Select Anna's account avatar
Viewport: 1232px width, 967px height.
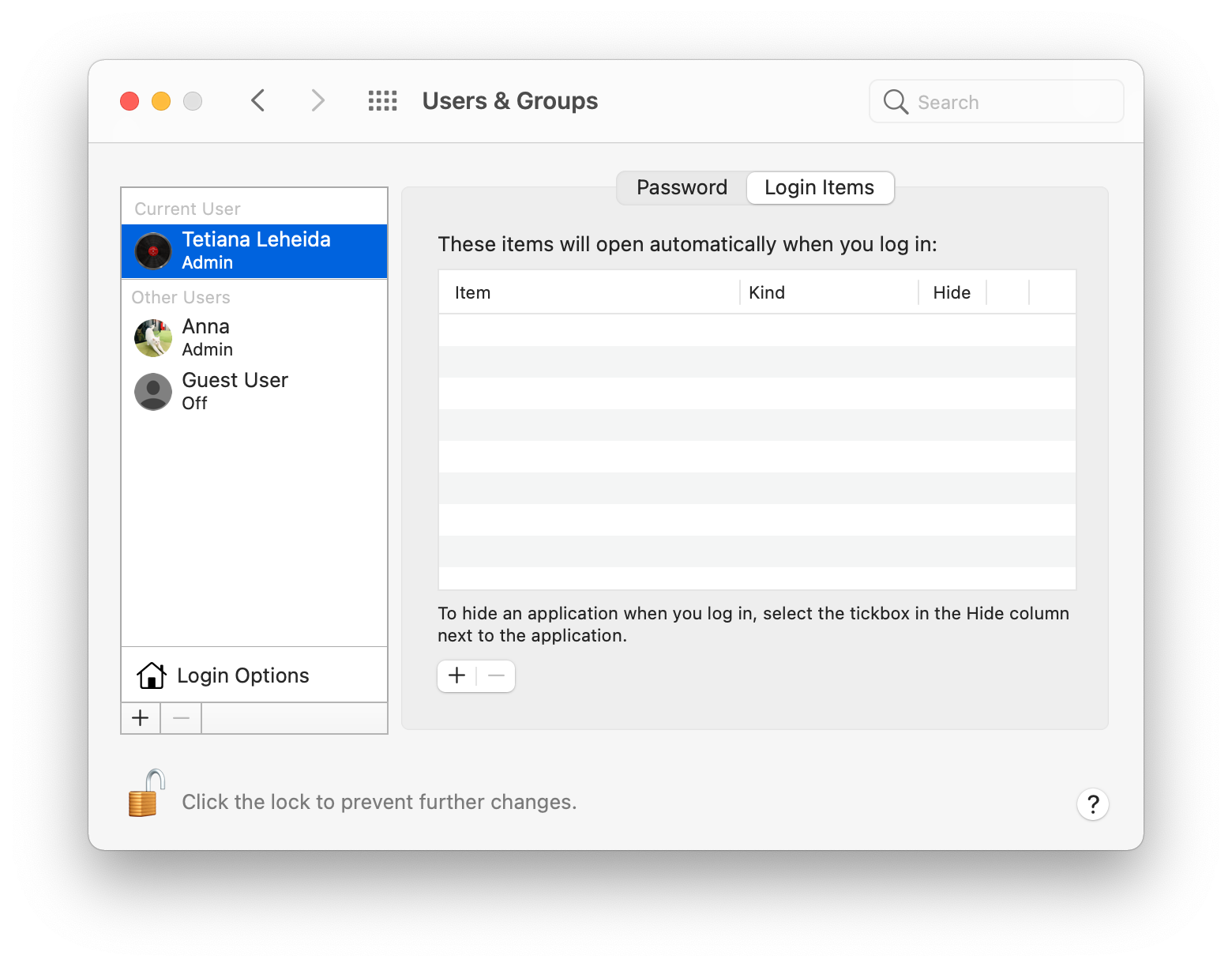pyautogui.click(x=152, y=337)
